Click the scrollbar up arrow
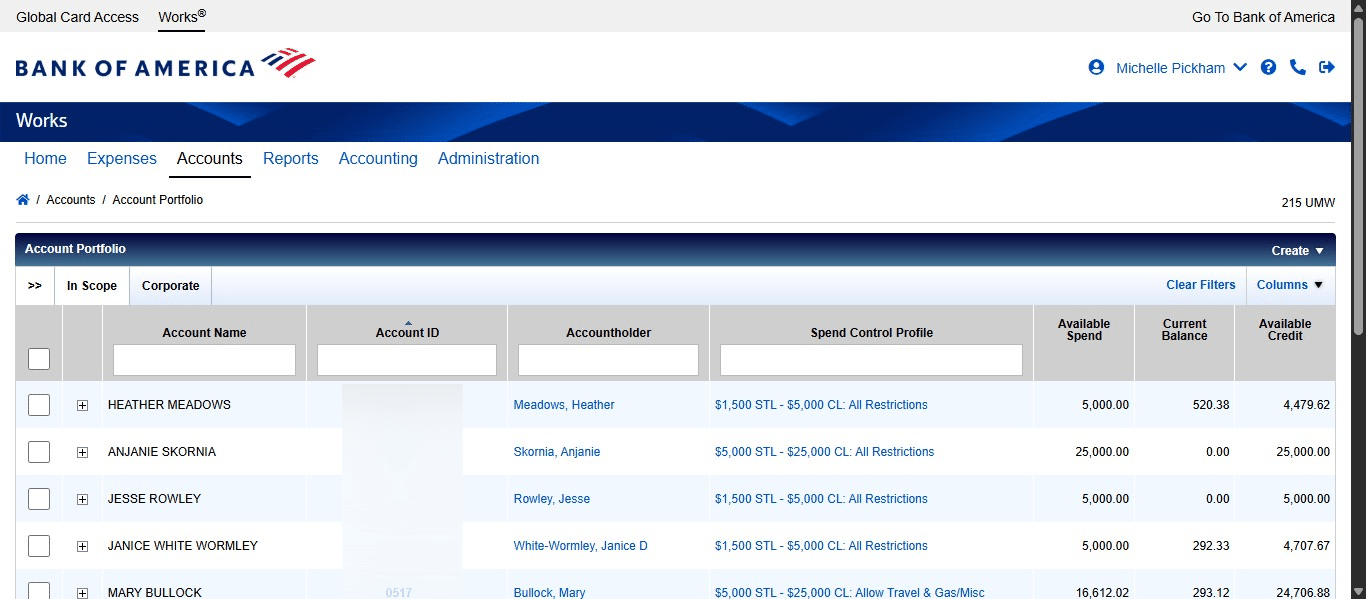 coord(1358,7)
